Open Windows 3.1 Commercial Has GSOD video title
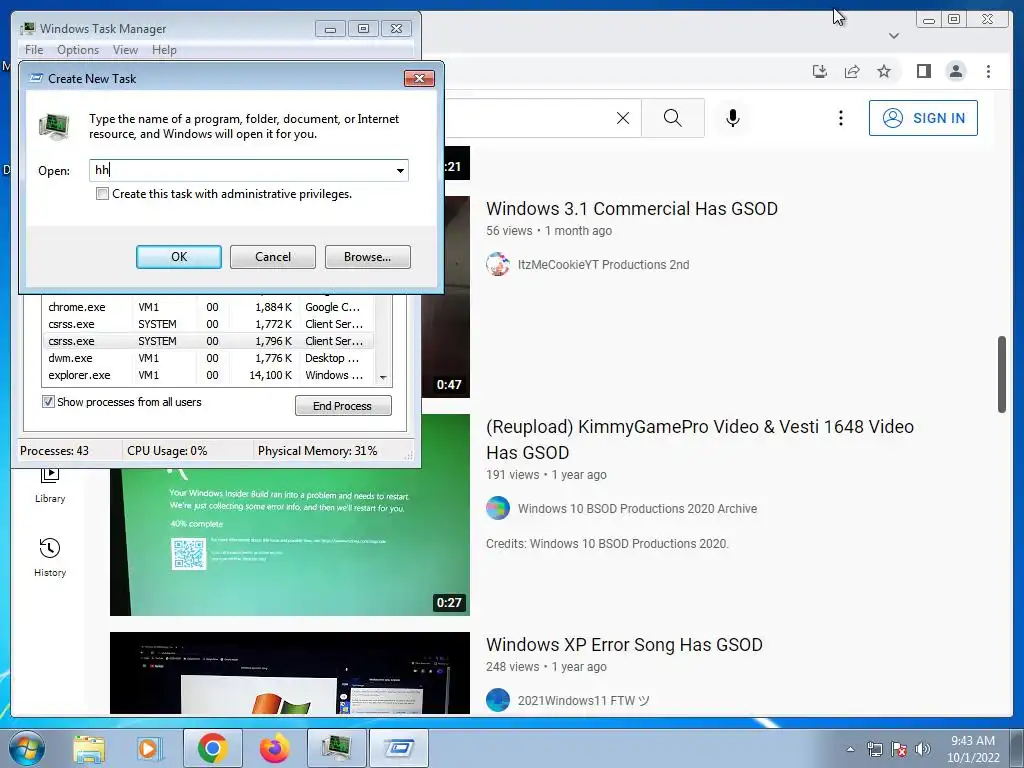 [x=632, y=208]
